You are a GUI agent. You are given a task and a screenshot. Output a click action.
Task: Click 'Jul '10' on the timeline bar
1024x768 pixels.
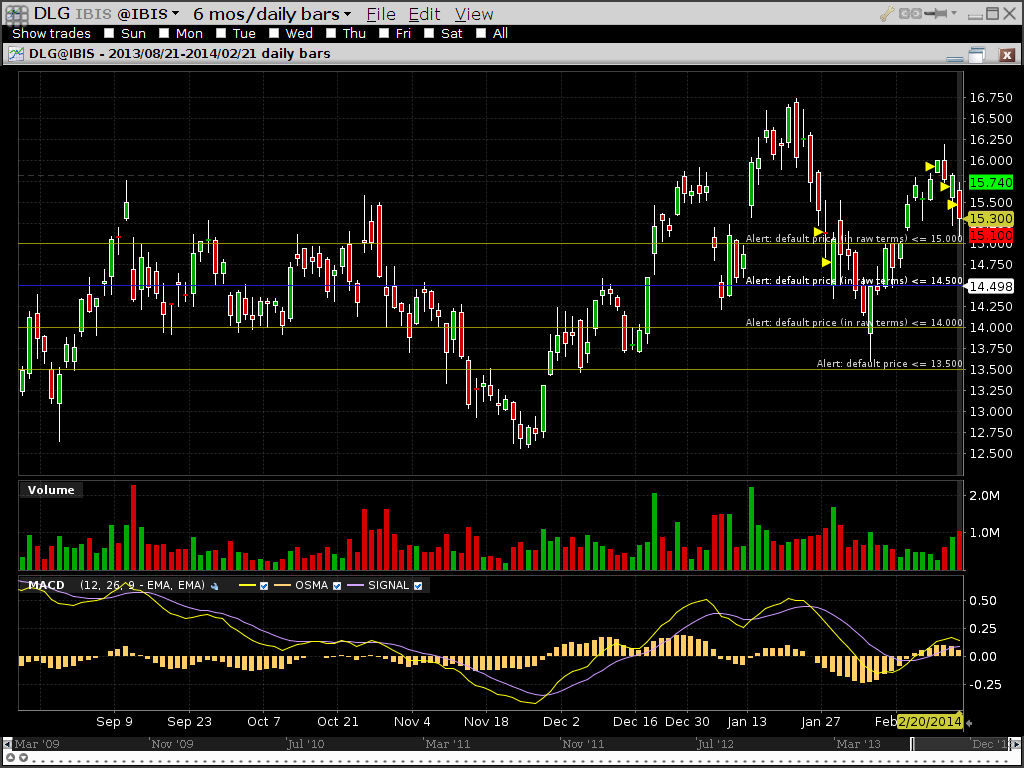click(x=306, y=744)
